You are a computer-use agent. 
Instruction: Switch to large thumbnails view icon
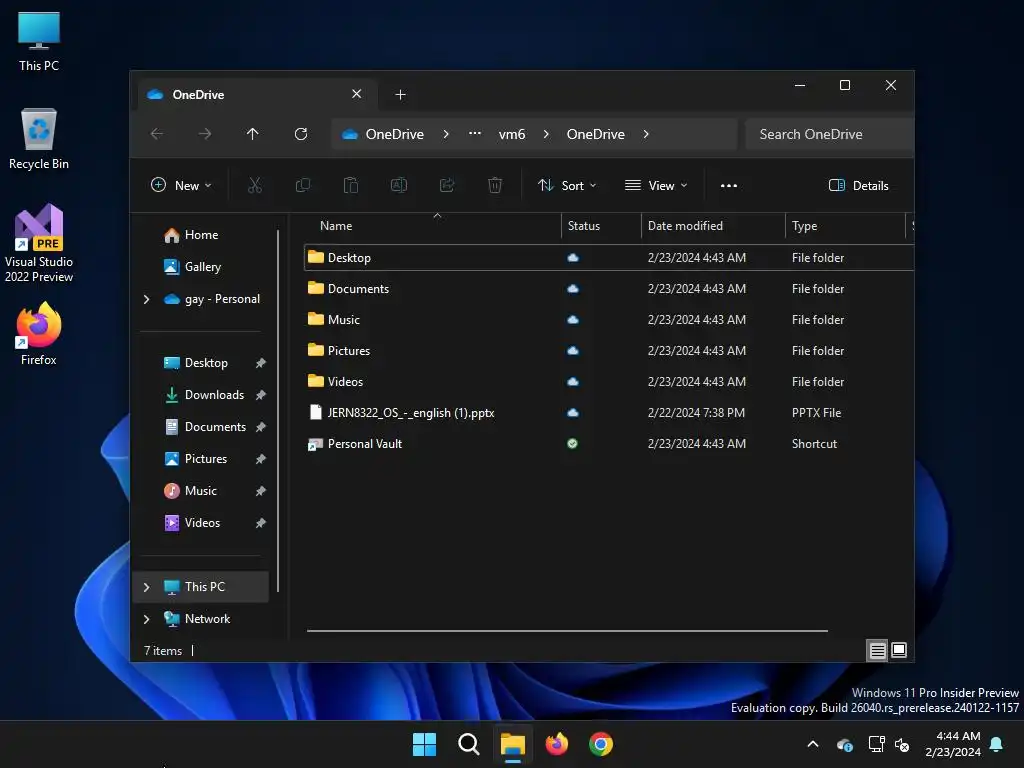[899, 650]
